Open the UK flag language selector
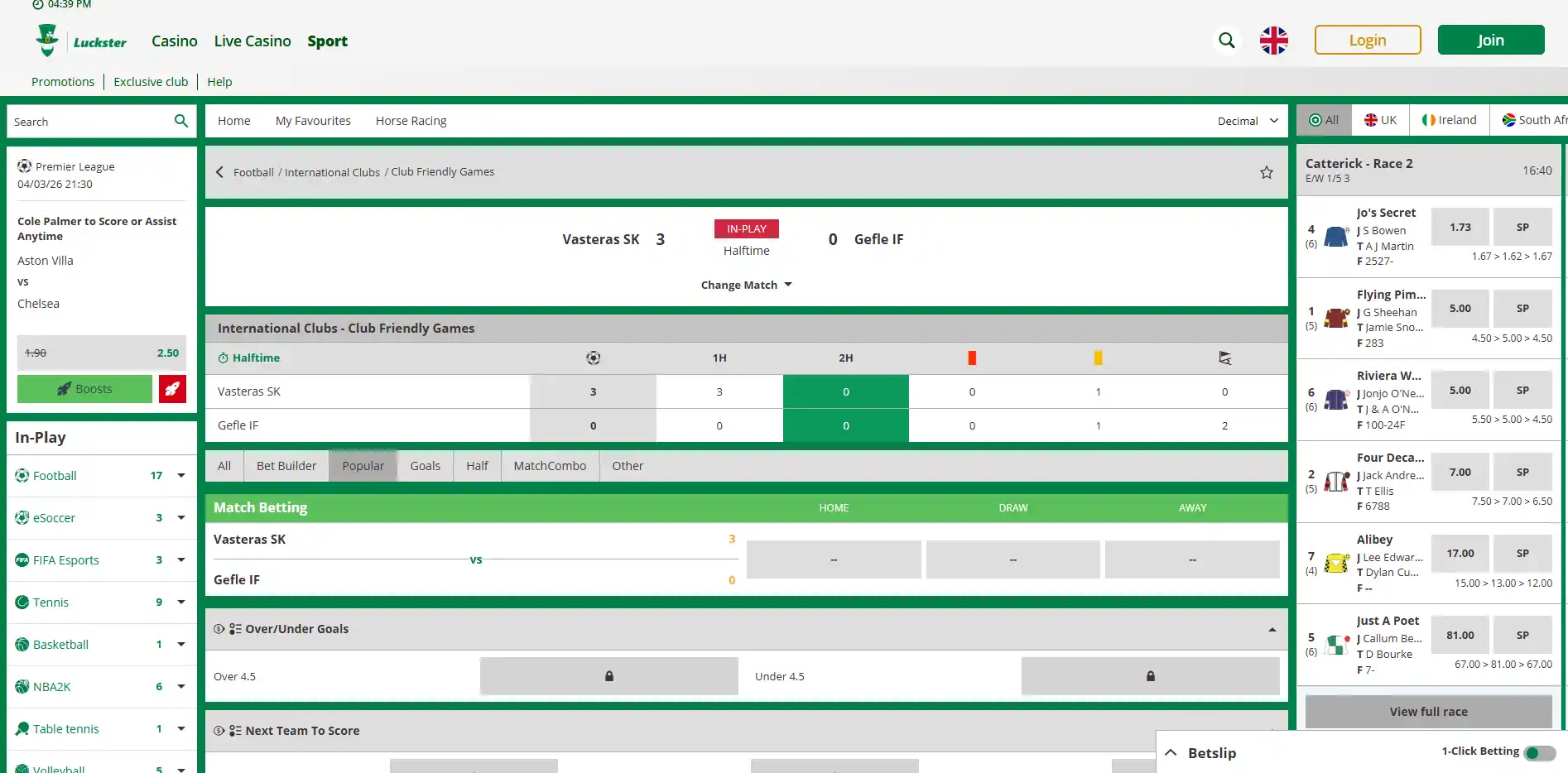Screen dimensions: 1568x773 point(1273,41)
